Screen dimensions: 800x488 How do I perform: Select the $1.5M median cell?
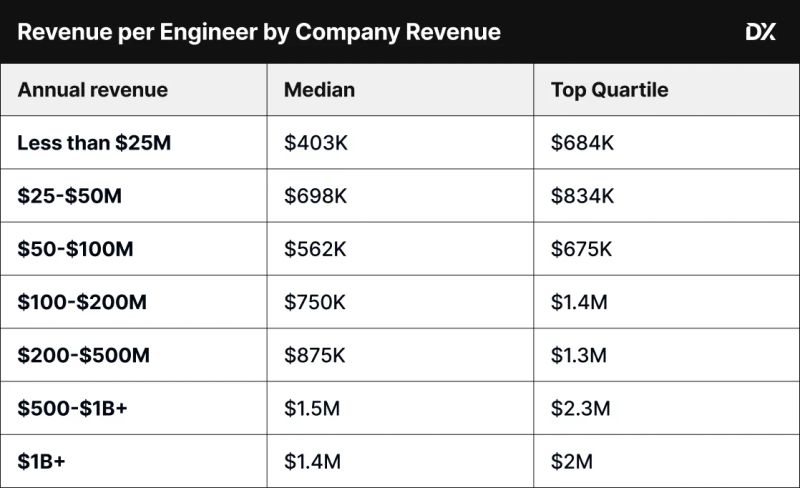pos(312,408)
